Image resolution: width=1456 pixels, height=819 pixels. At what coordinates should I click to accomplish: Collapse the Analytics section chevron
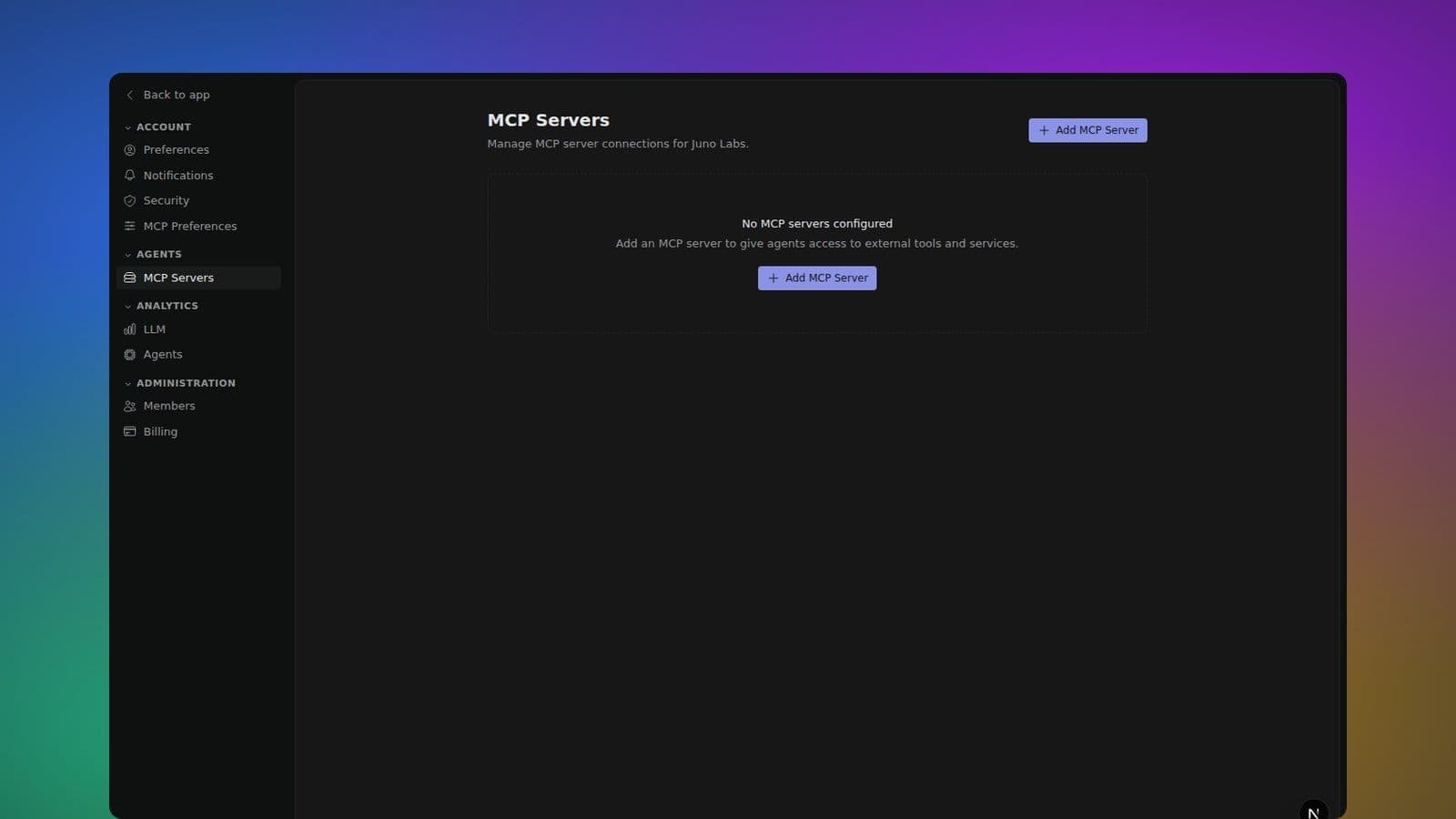[128, 307]
